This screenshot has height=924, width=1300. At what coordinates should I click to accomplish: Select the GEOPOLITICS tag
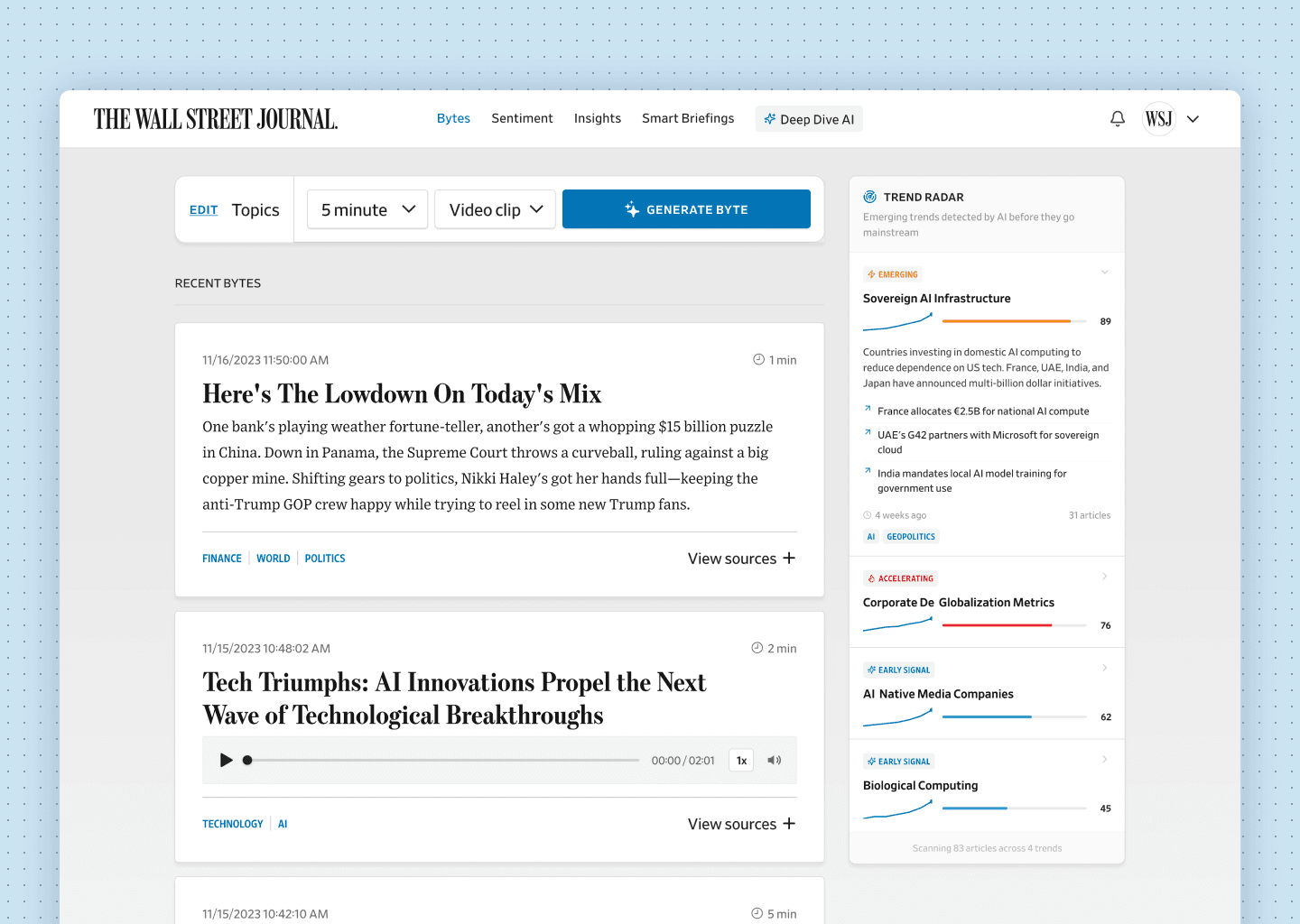[x=911, y=537]
